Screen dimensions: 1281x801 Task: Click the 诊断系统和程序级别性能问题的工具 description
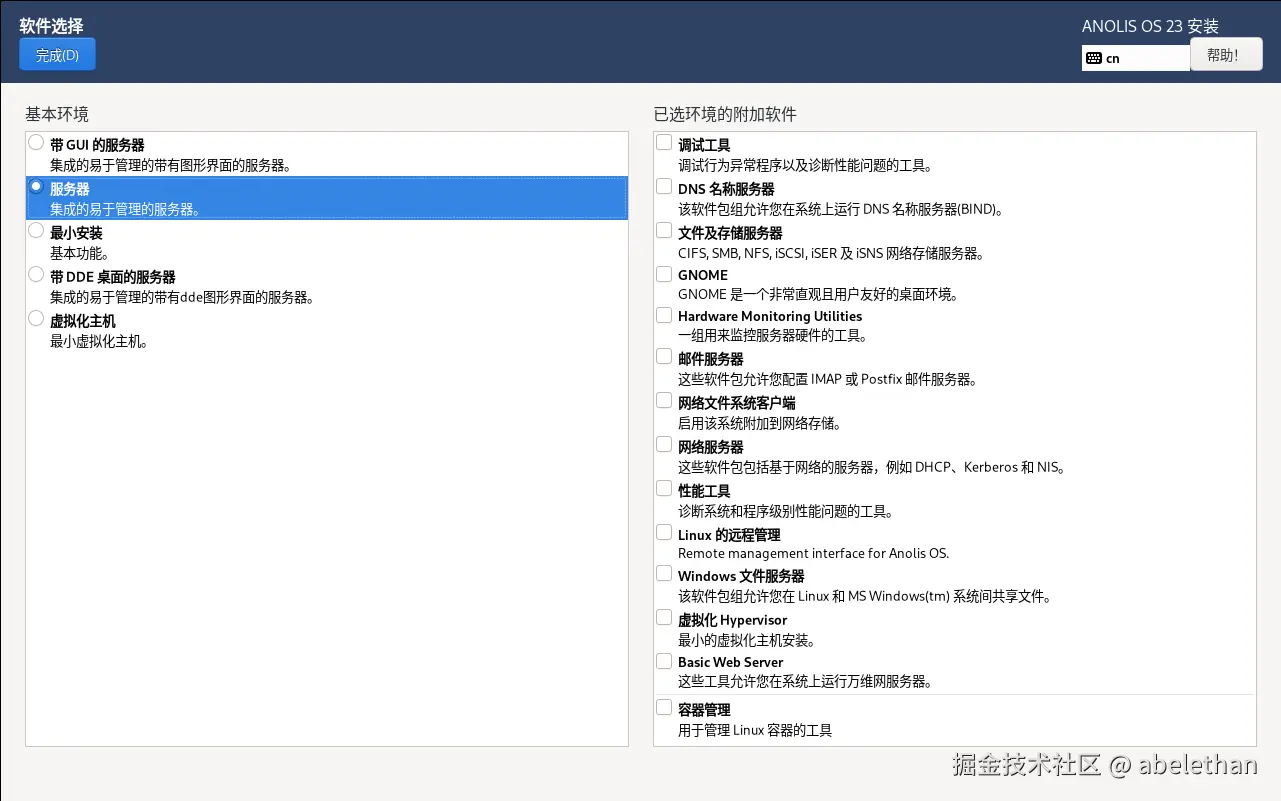[x=786, y=511]
